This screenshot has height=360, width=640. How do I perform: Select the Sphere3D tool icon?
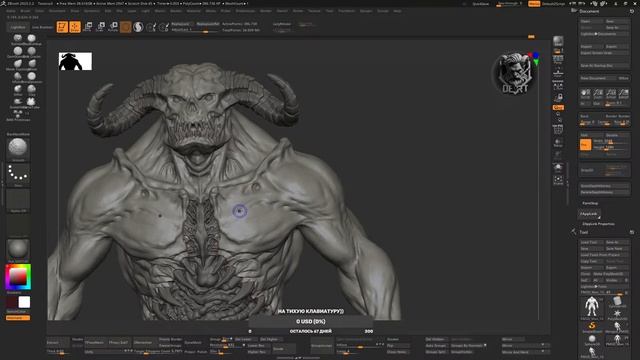[592, 340]
